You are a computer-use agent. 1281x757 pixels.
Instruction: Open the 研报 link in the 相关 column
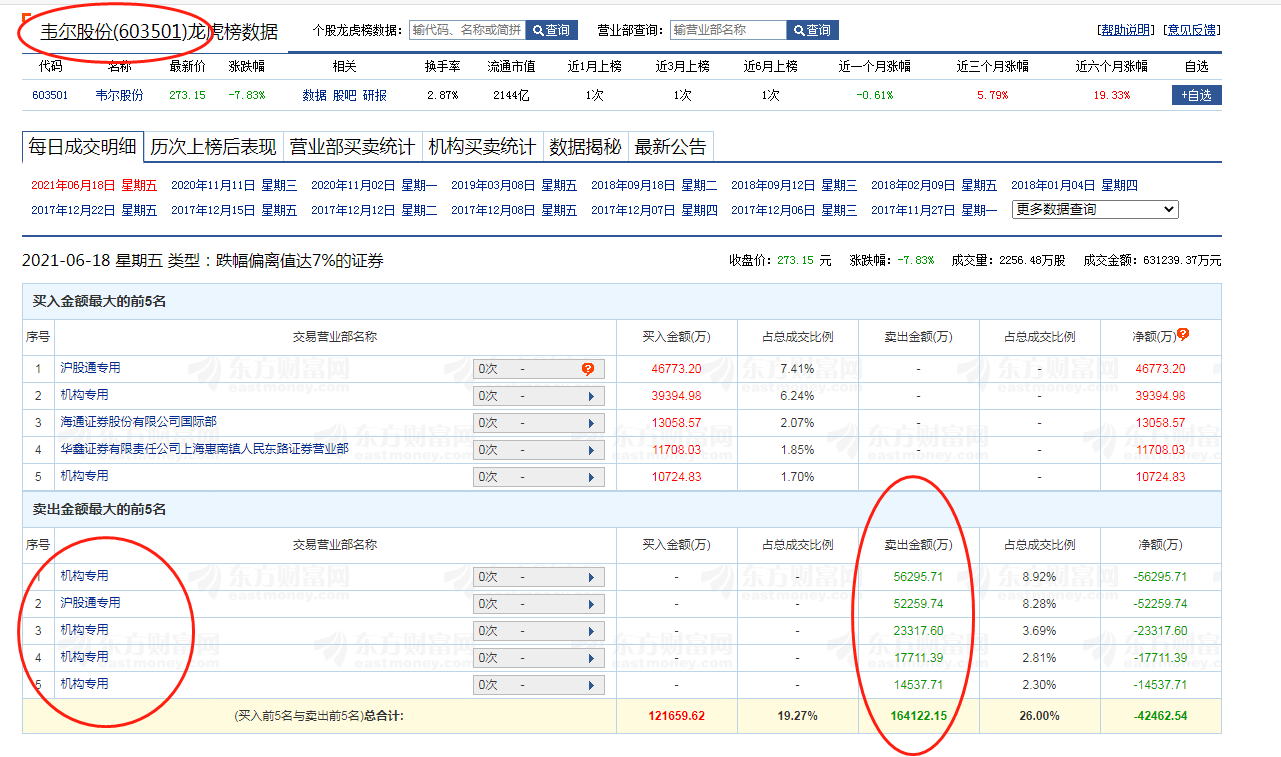click(374, 95)
